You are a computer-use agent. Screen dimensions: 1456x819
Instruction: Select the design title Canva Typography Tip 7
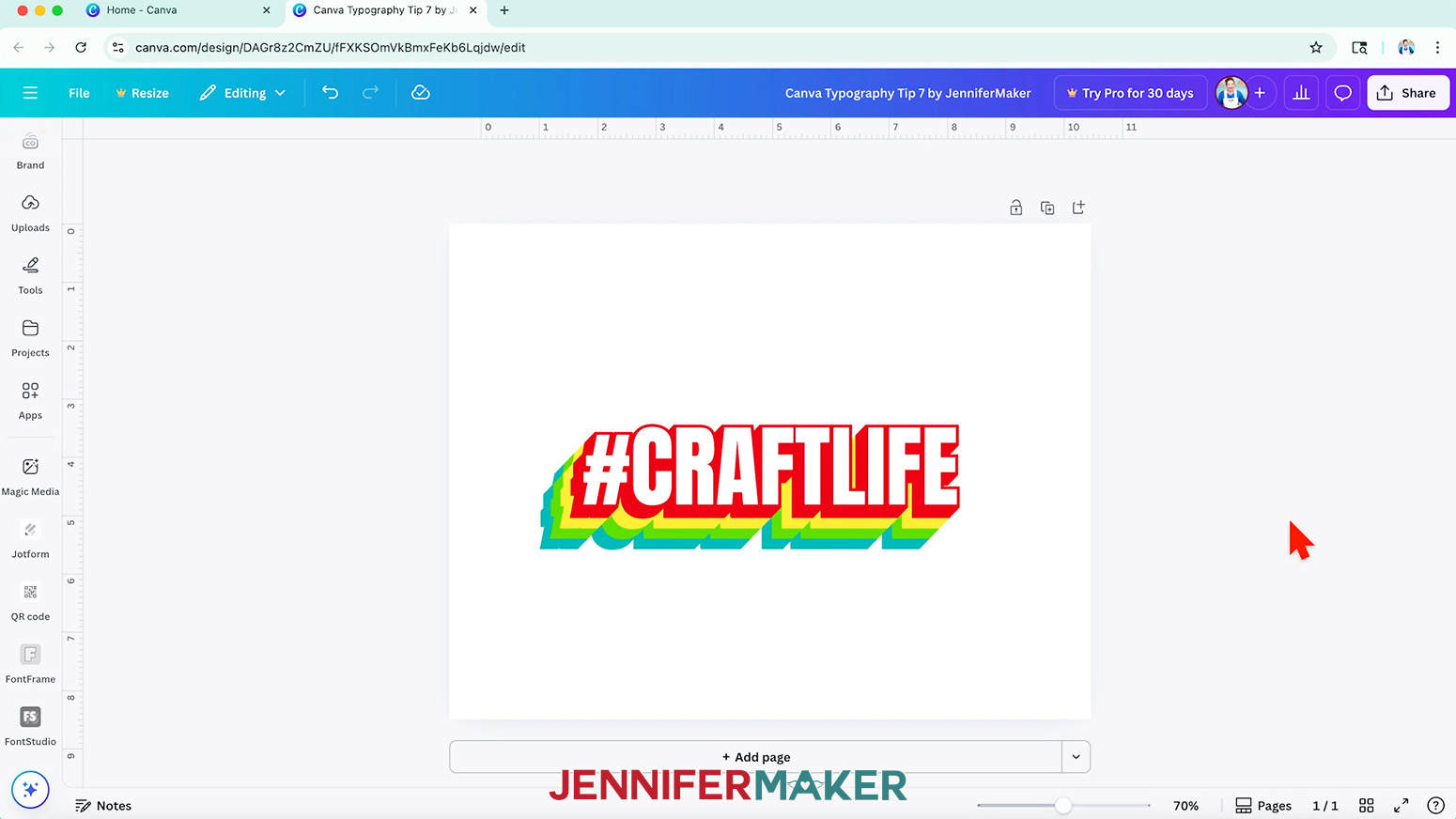[x=907, y=93]
